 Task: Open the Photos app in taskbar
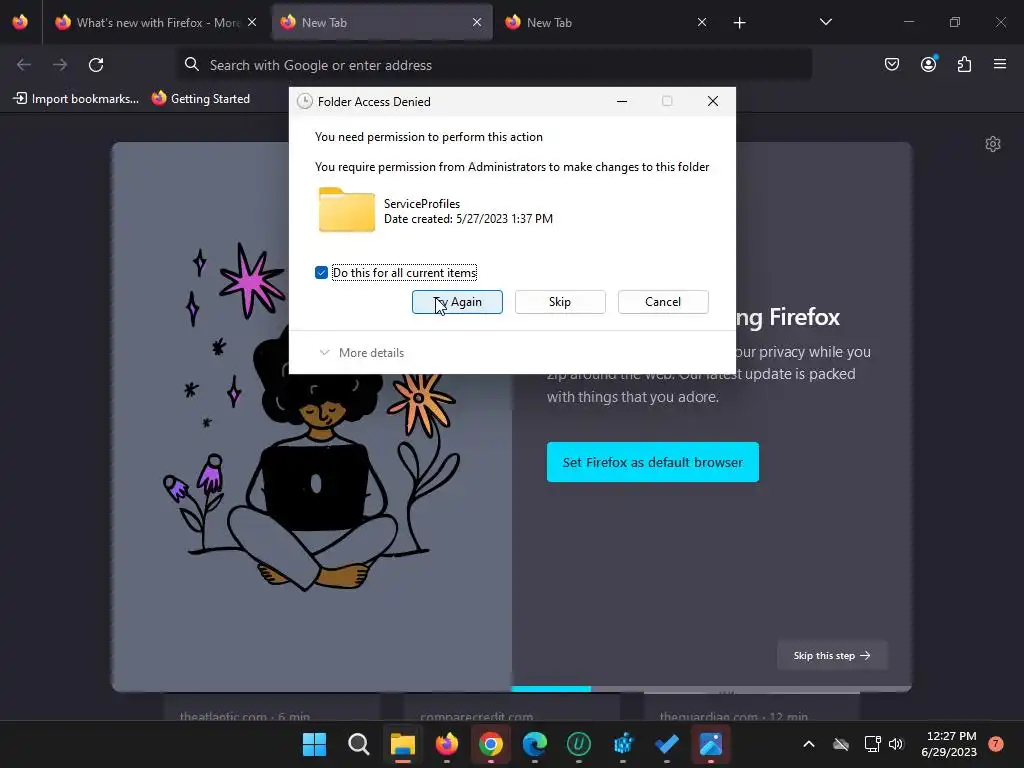711,743
